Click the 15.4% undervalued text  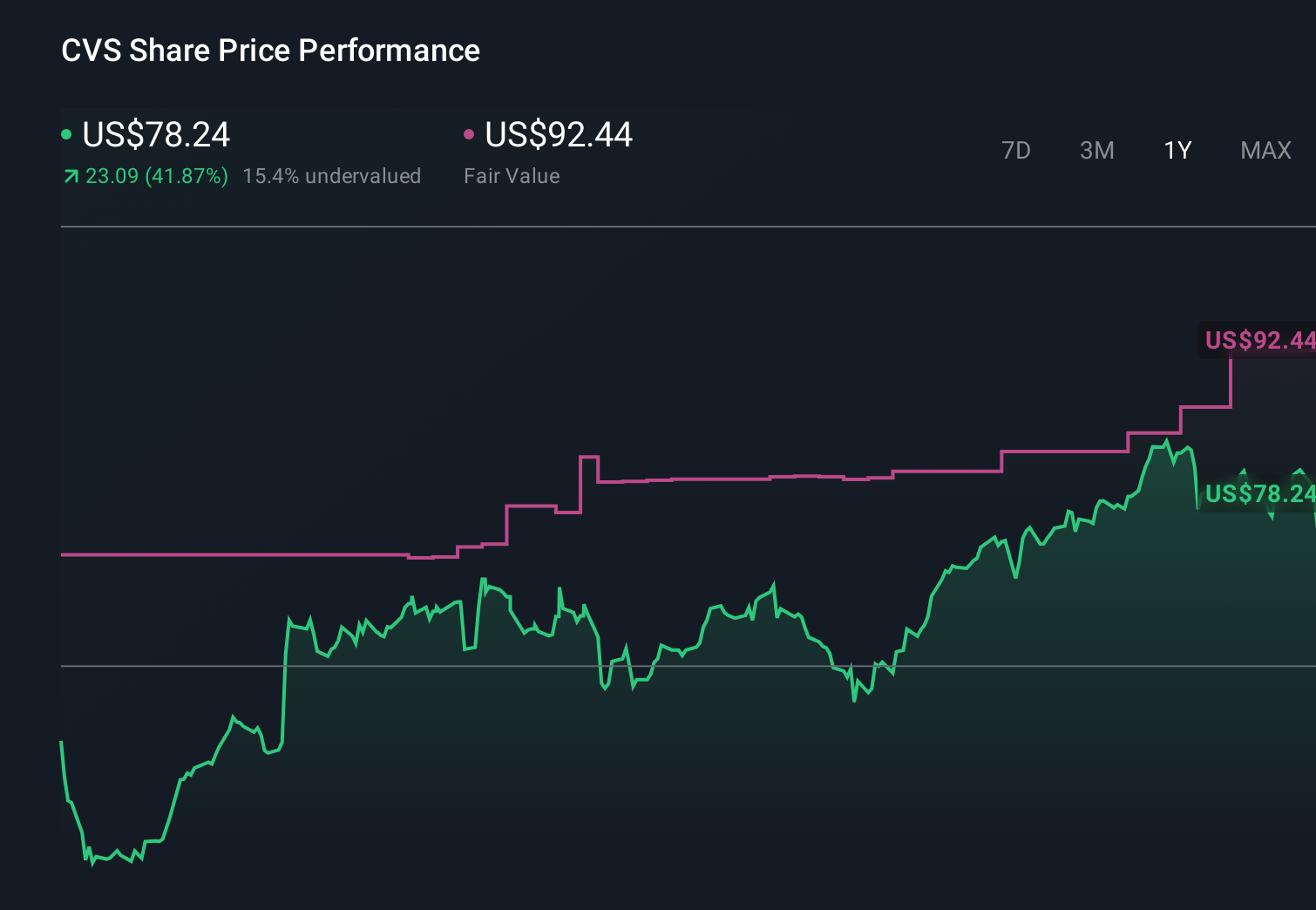pos(331,176)
